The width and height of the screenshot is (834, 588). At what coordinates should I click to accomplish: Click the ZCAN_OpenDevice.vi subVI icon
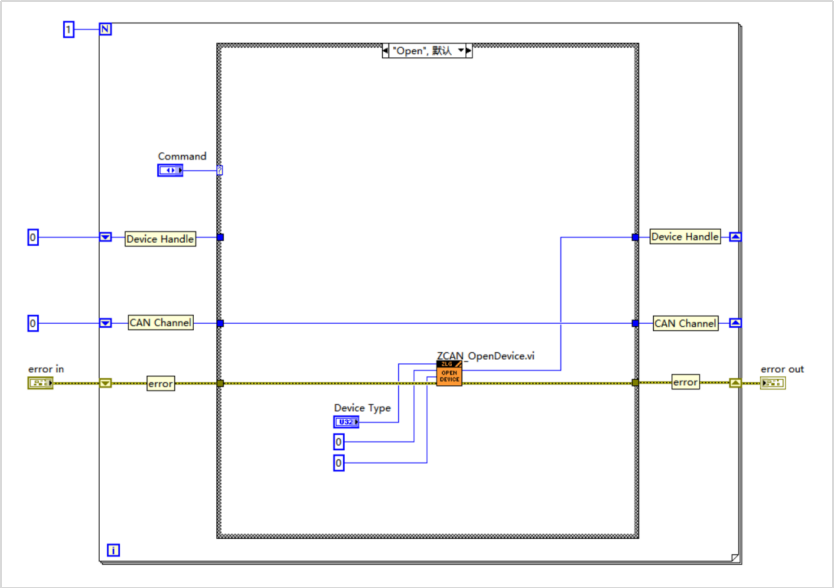pos(449,373)
